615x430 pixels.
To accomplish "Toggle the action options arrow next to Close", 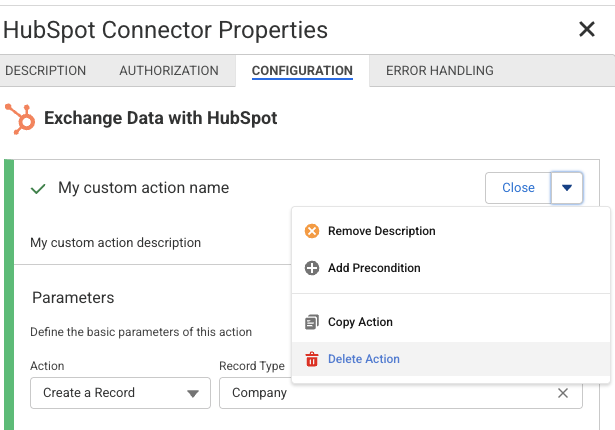I will (567, 188).
